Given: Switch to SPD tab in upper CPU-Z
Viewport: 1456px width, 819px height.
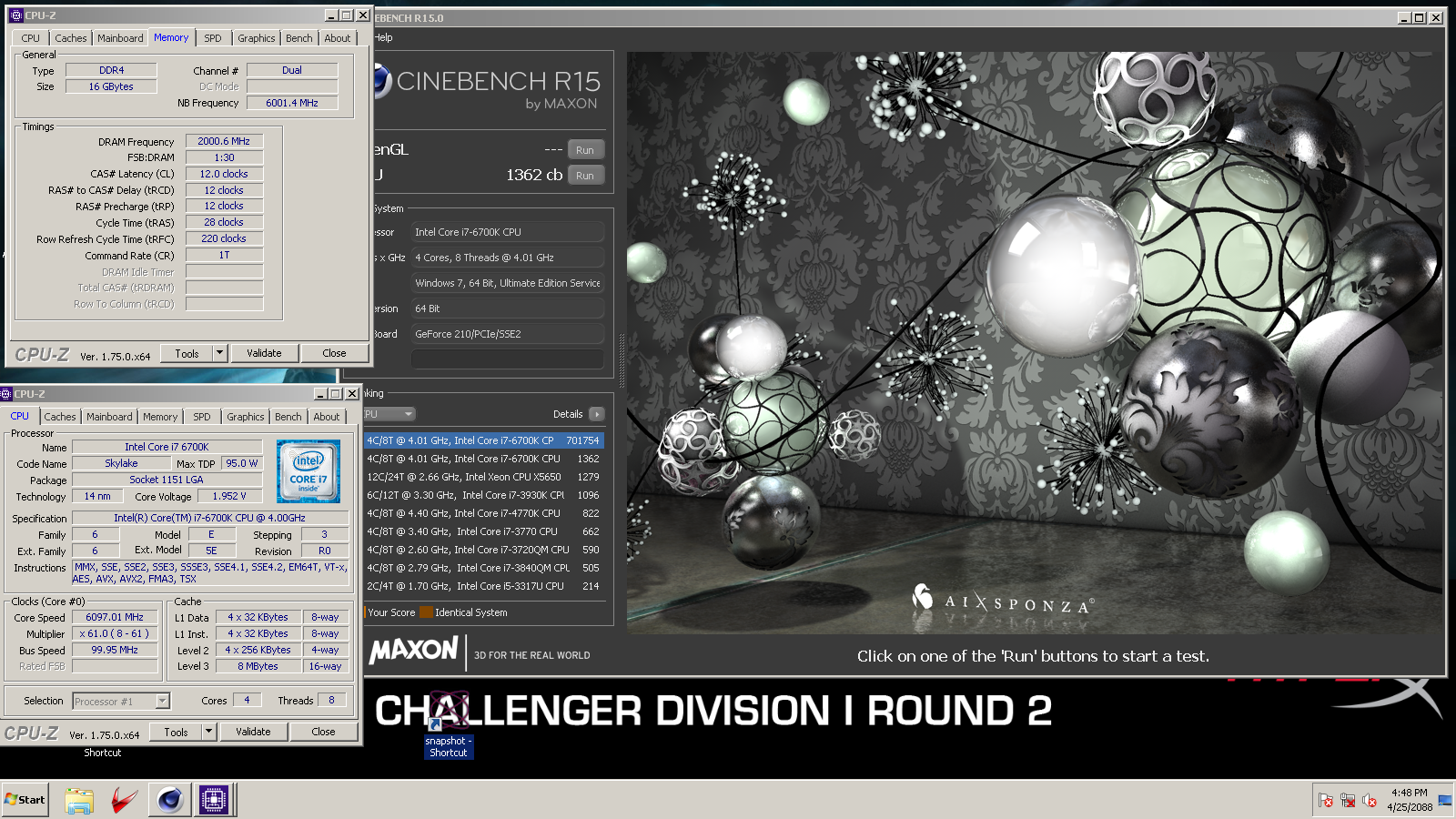Looking at the screenshot, I should [213, 38].
